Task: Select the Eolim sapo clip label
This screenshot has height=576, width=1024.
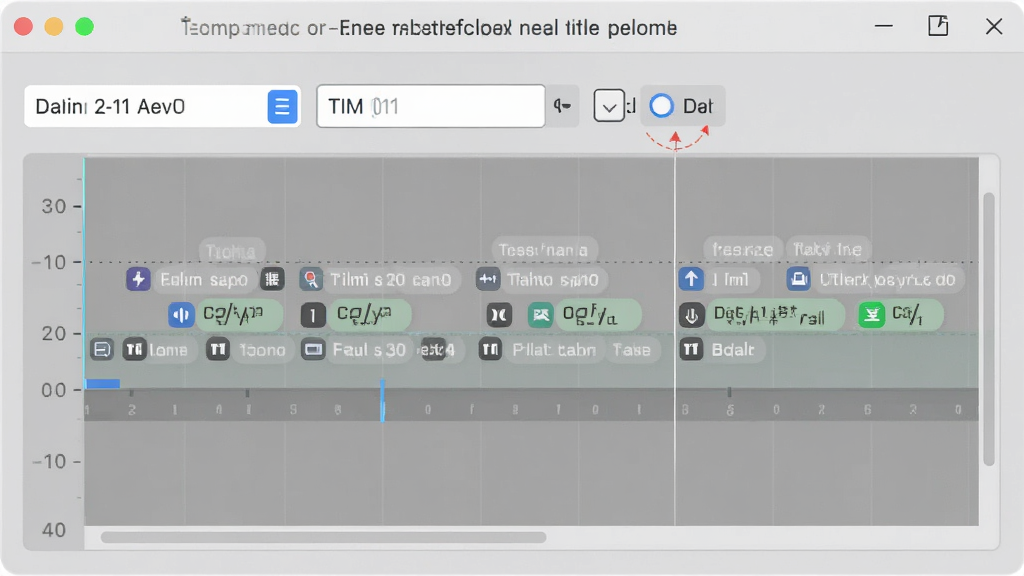Action: point(204,280)
